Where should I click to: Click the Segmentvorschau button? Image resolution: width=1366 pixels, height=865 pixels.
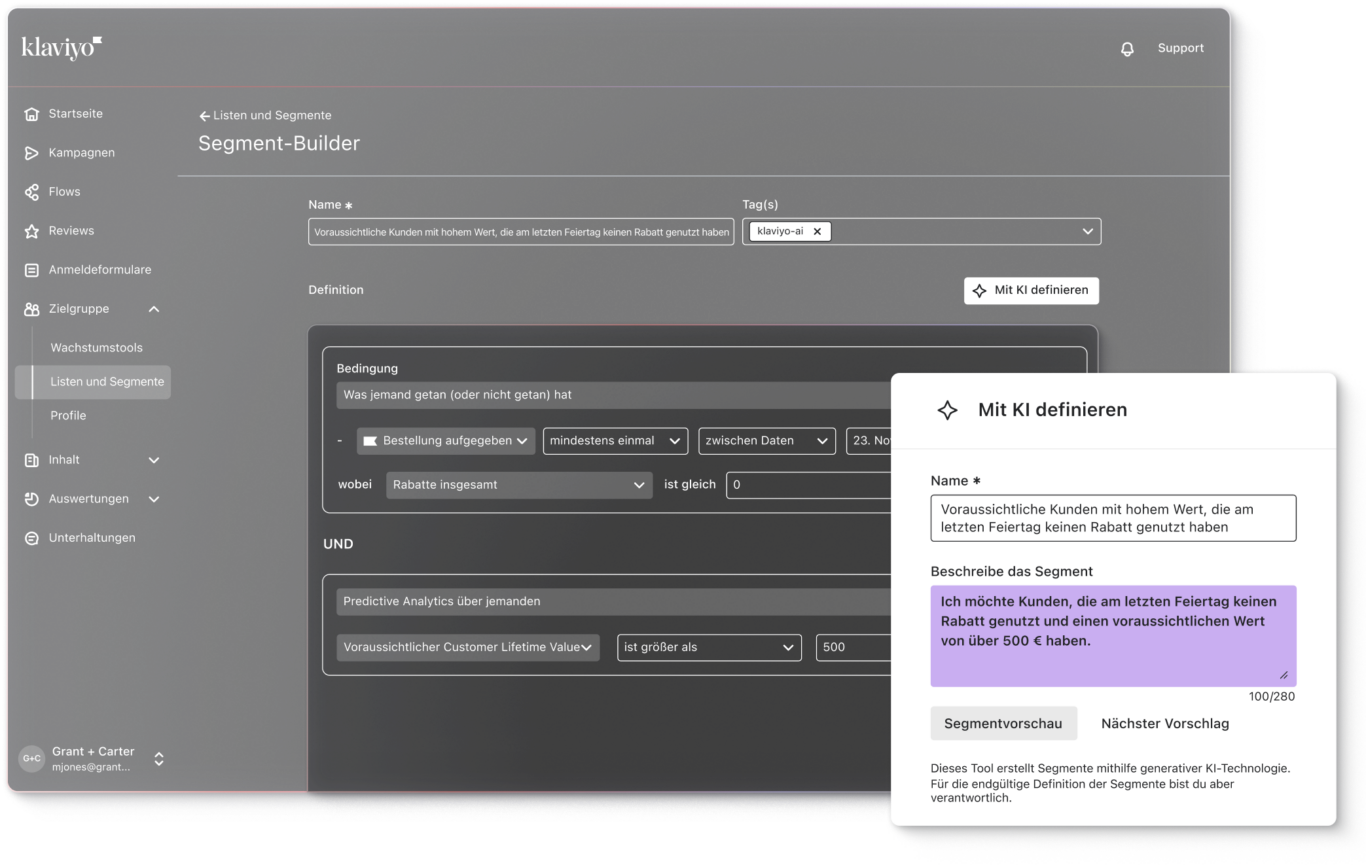(1004, 723)
